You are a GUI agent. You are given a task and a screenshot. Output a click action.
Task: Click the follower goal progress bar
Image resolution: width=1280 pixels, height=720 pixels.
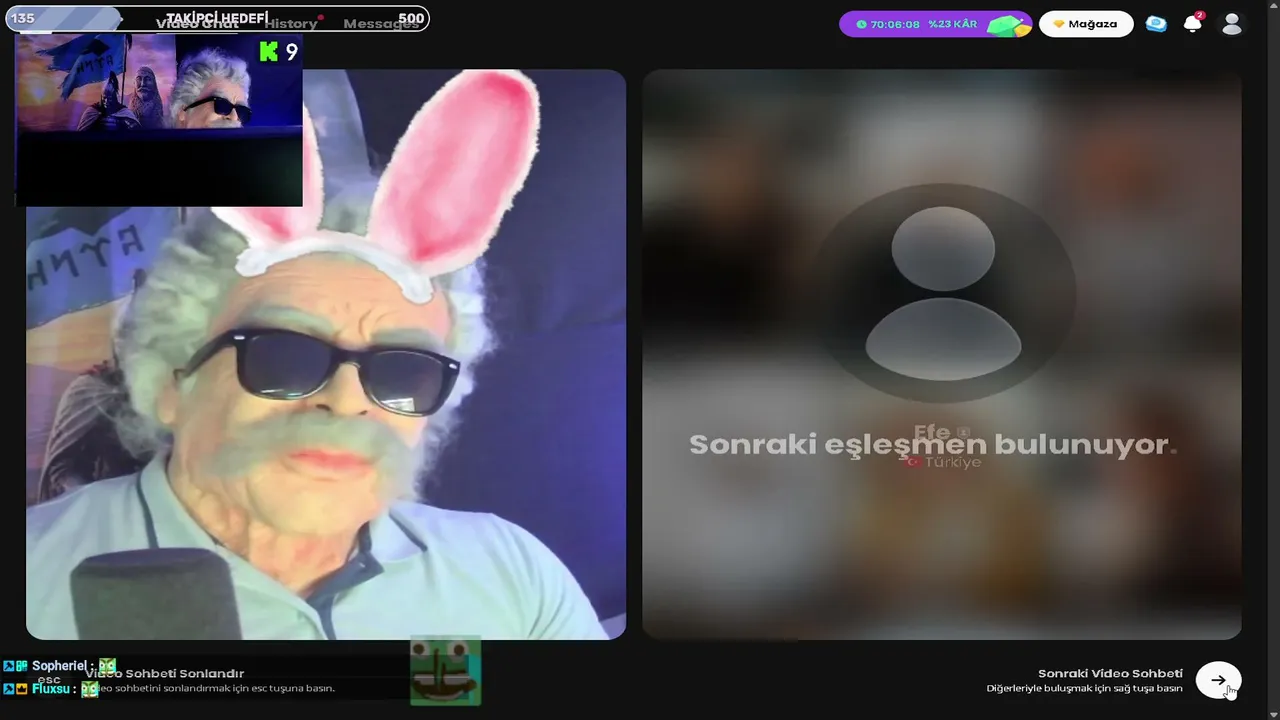click(217, 18)
